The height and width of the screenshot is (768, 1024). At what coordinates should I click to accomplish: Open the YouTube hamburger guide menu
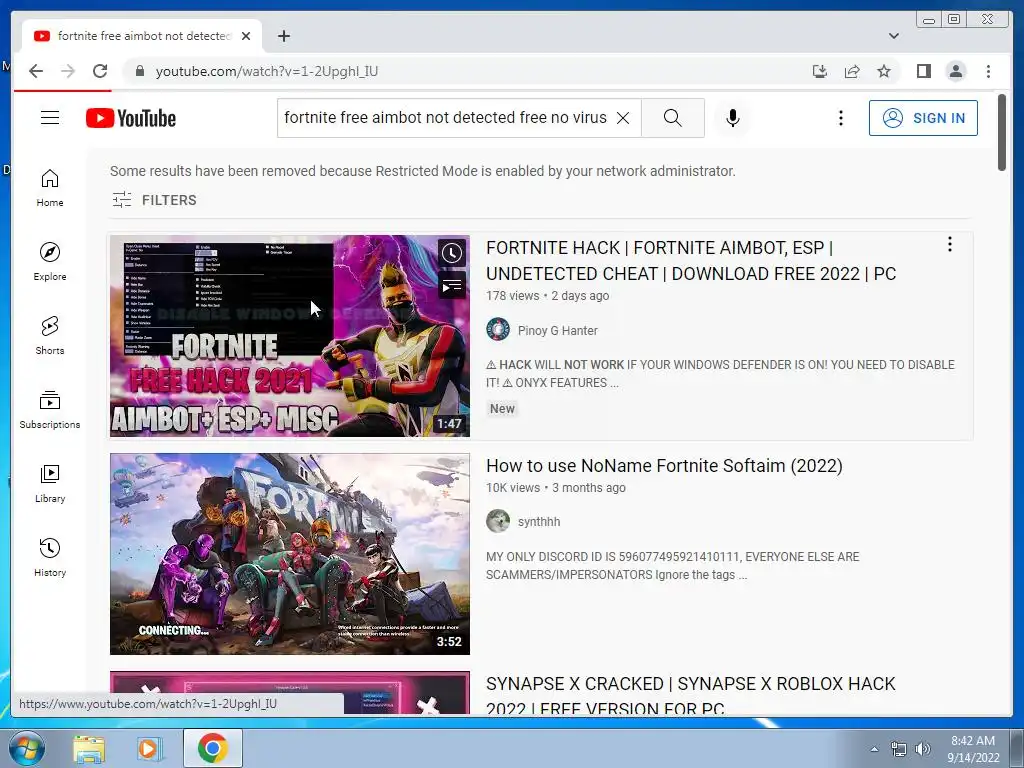coord(50,118)
